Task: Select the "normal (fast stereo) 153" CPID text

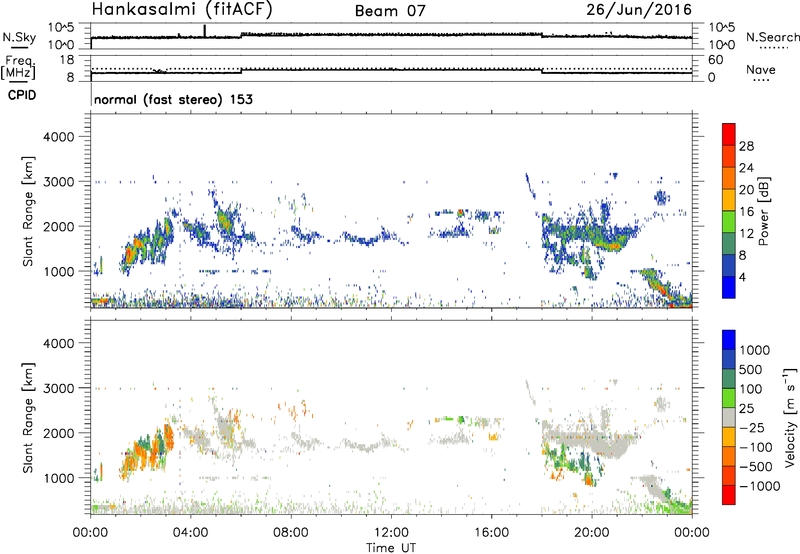Action: (x=173, y=99)
